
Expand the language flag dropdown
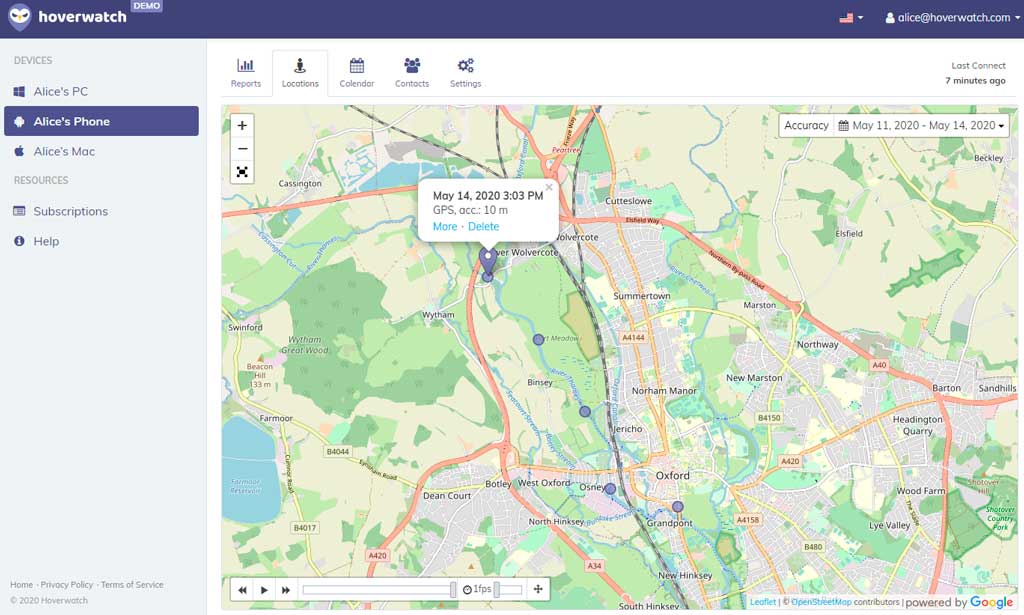point(851,18)
